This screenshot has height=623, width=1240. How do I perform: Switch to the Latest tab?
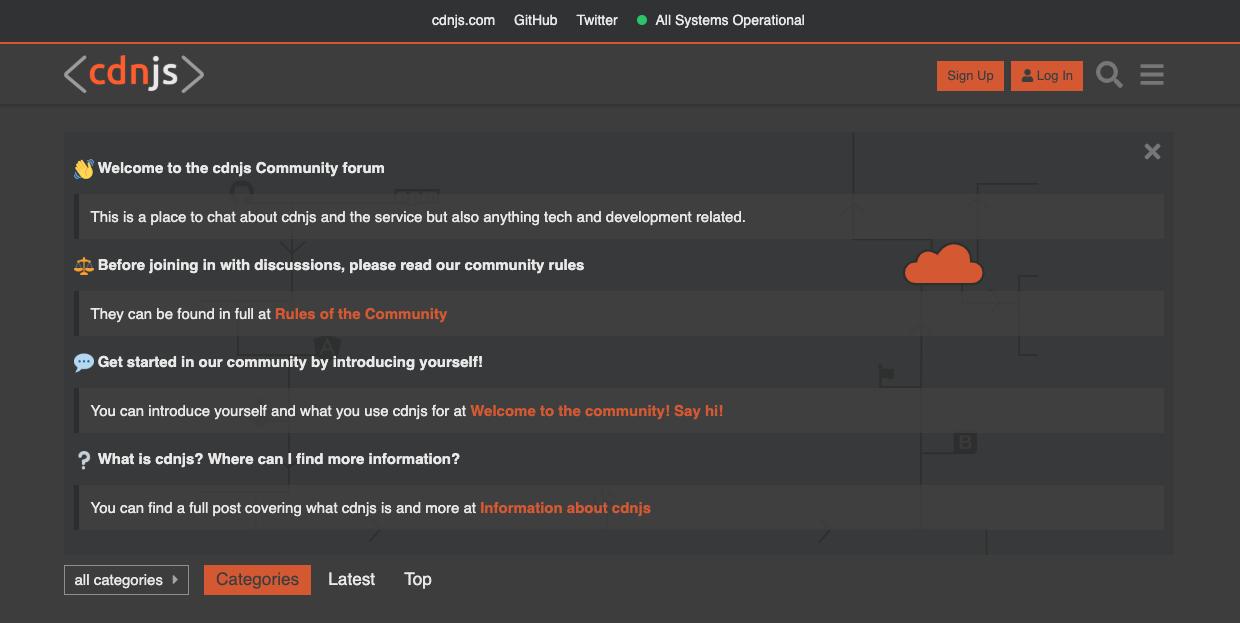coord(351,580)
